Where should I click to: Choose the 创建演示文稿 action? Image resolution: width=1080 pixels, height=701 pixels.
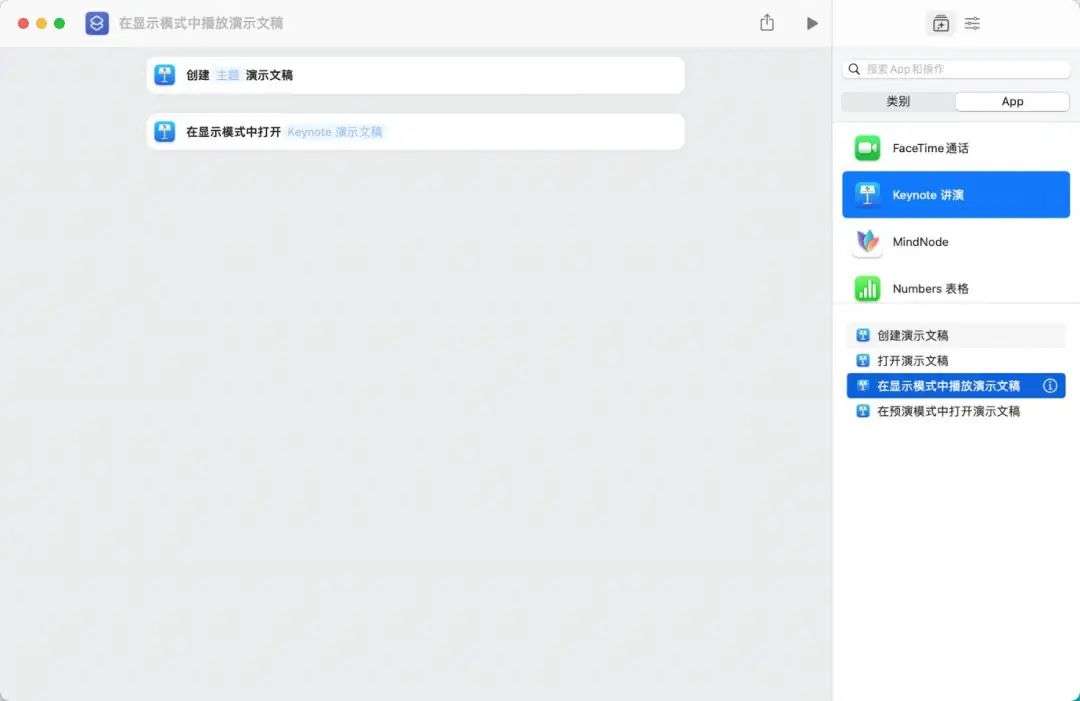[x=956, y=335]
